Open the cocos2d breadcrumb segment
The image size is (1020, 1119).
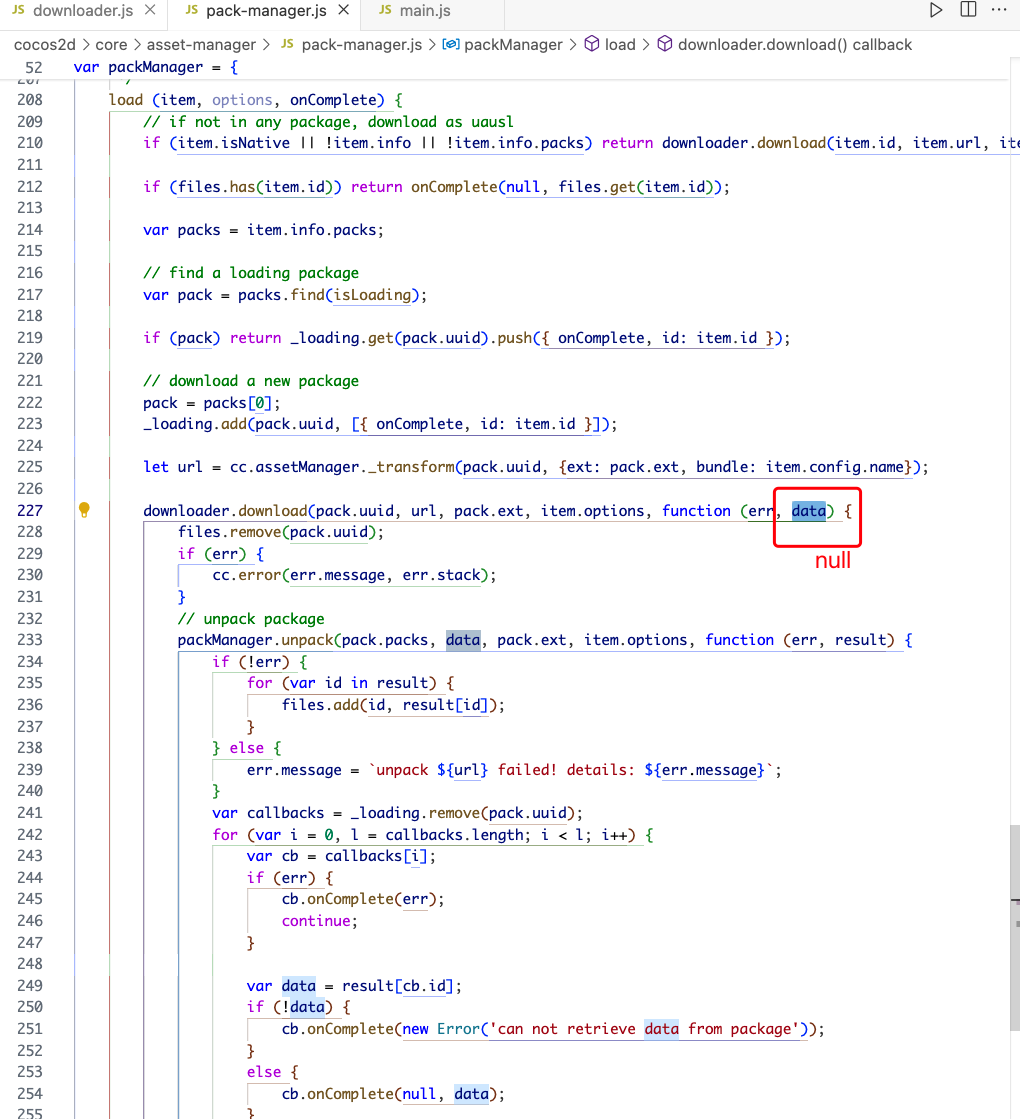pos(44,44)
